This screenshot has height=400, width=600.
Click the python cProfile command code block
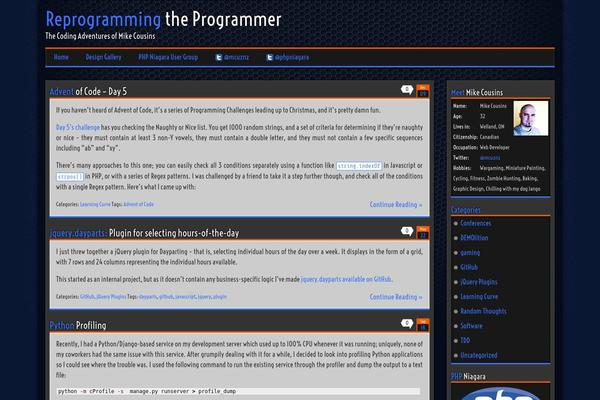click(x=238, y=391)
